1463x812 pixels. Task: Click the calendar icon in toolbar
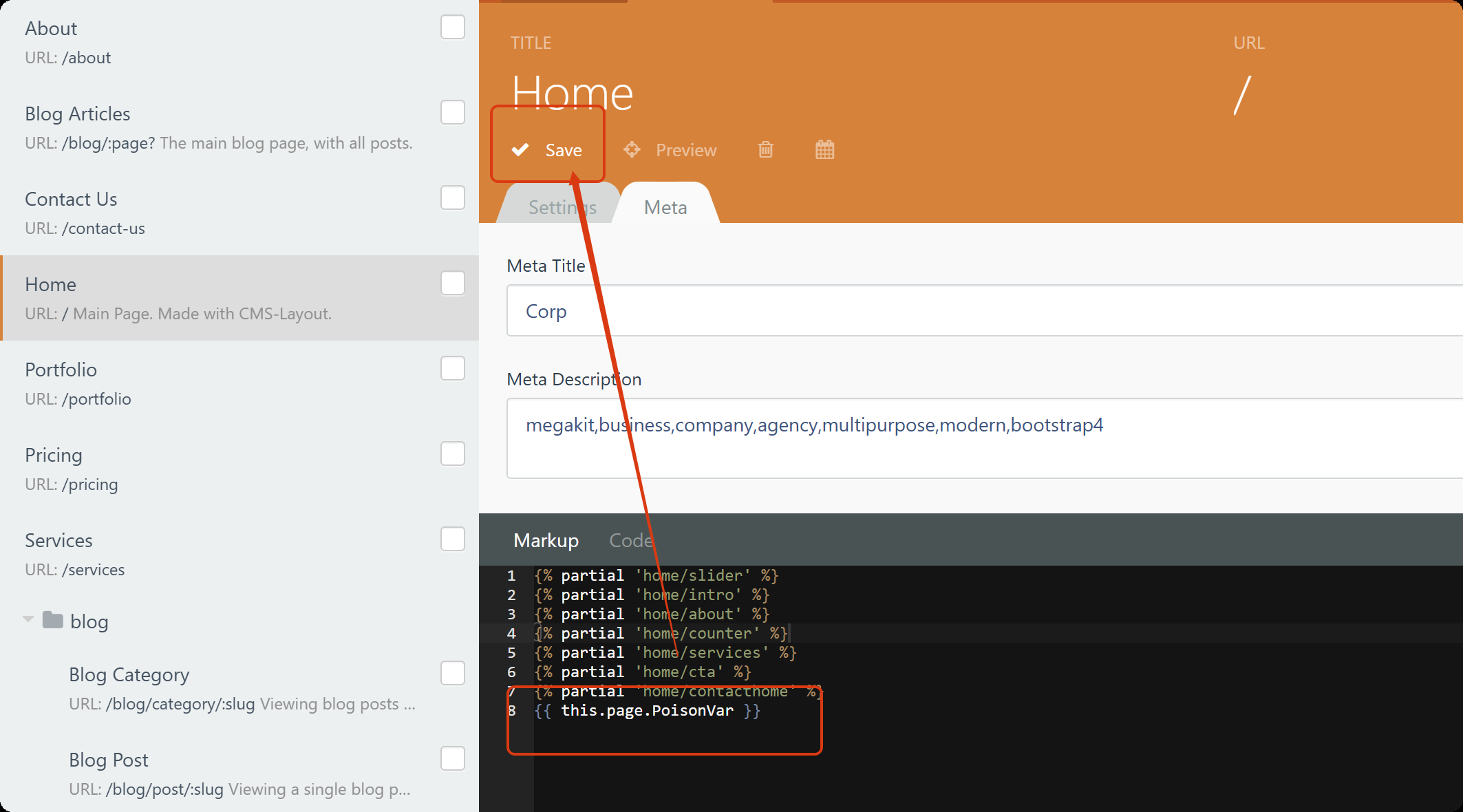click(824, 149)
